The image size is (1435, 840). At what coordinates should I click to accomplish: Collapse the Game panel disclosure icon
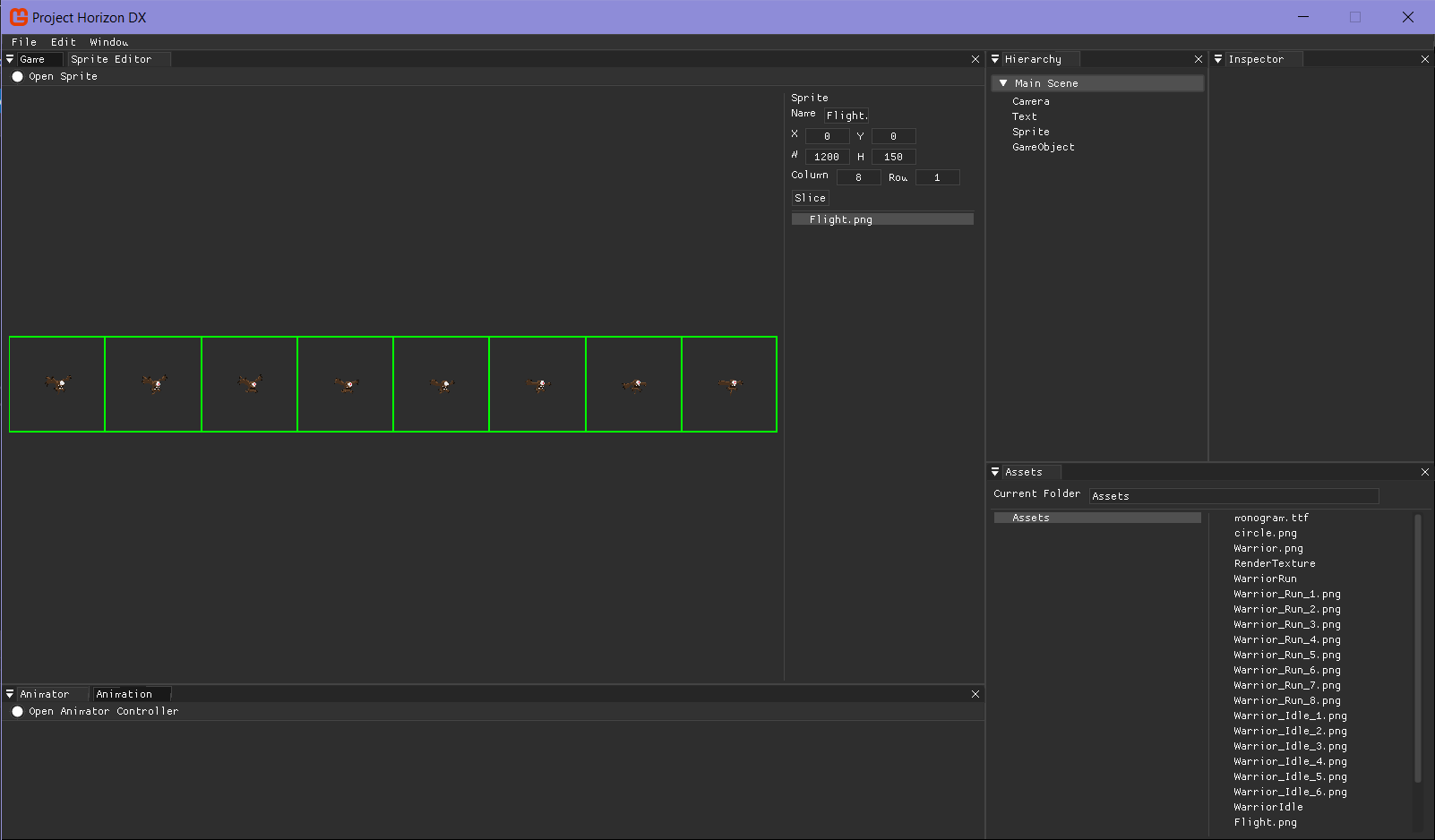tap(9, 58)
